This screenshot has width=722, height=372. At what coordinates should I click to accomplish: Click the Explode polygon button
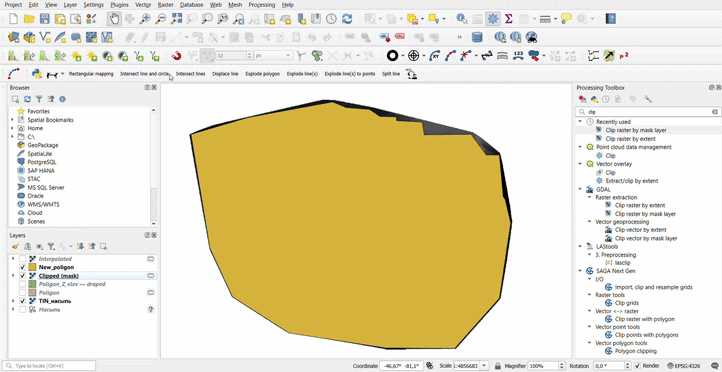pos(262,74)
